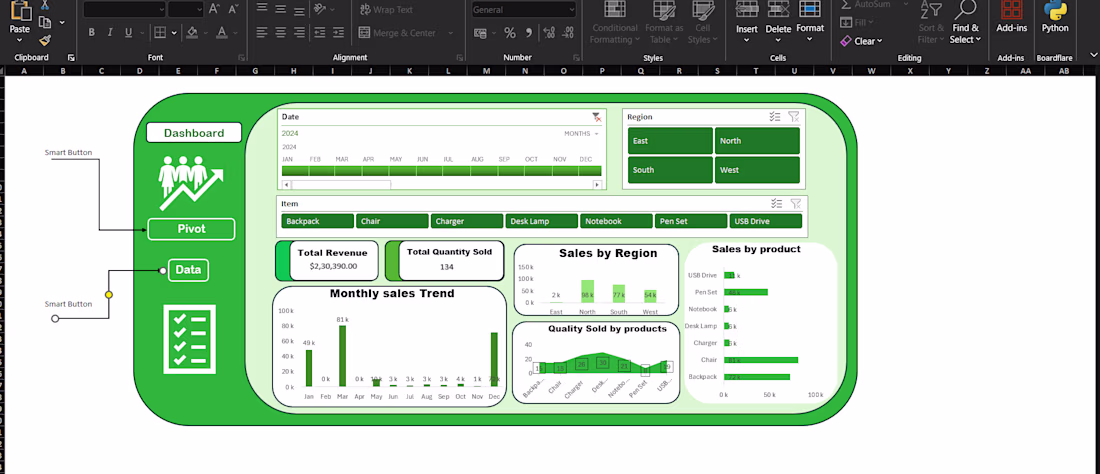This screenshot has width=1100, height=474.
Task: Clear the filter on the Region slicer
Action: pyautogui.click(x=793, y=117)
